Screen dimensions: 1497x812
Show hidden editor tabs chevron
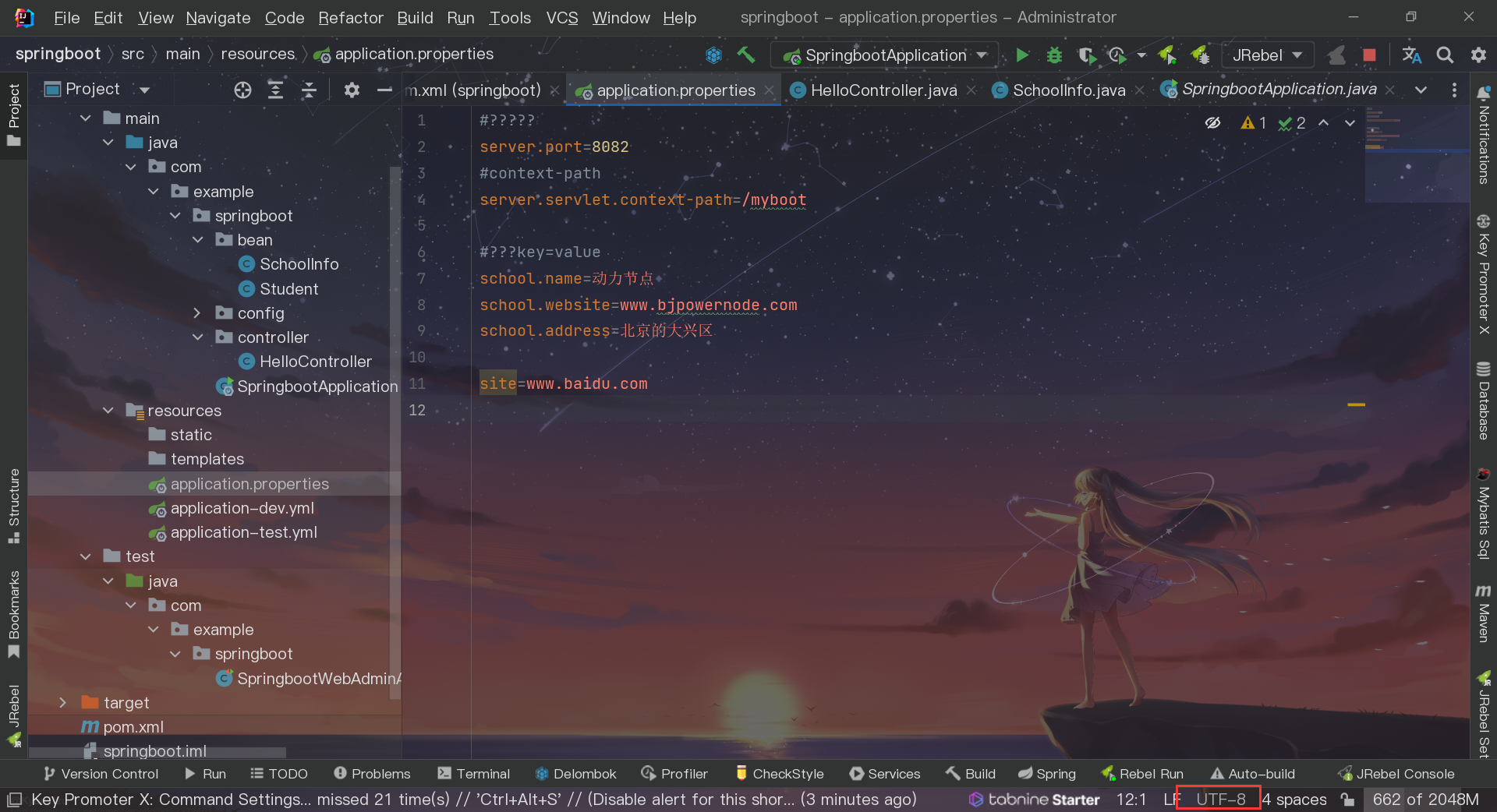pos(1421,90)
